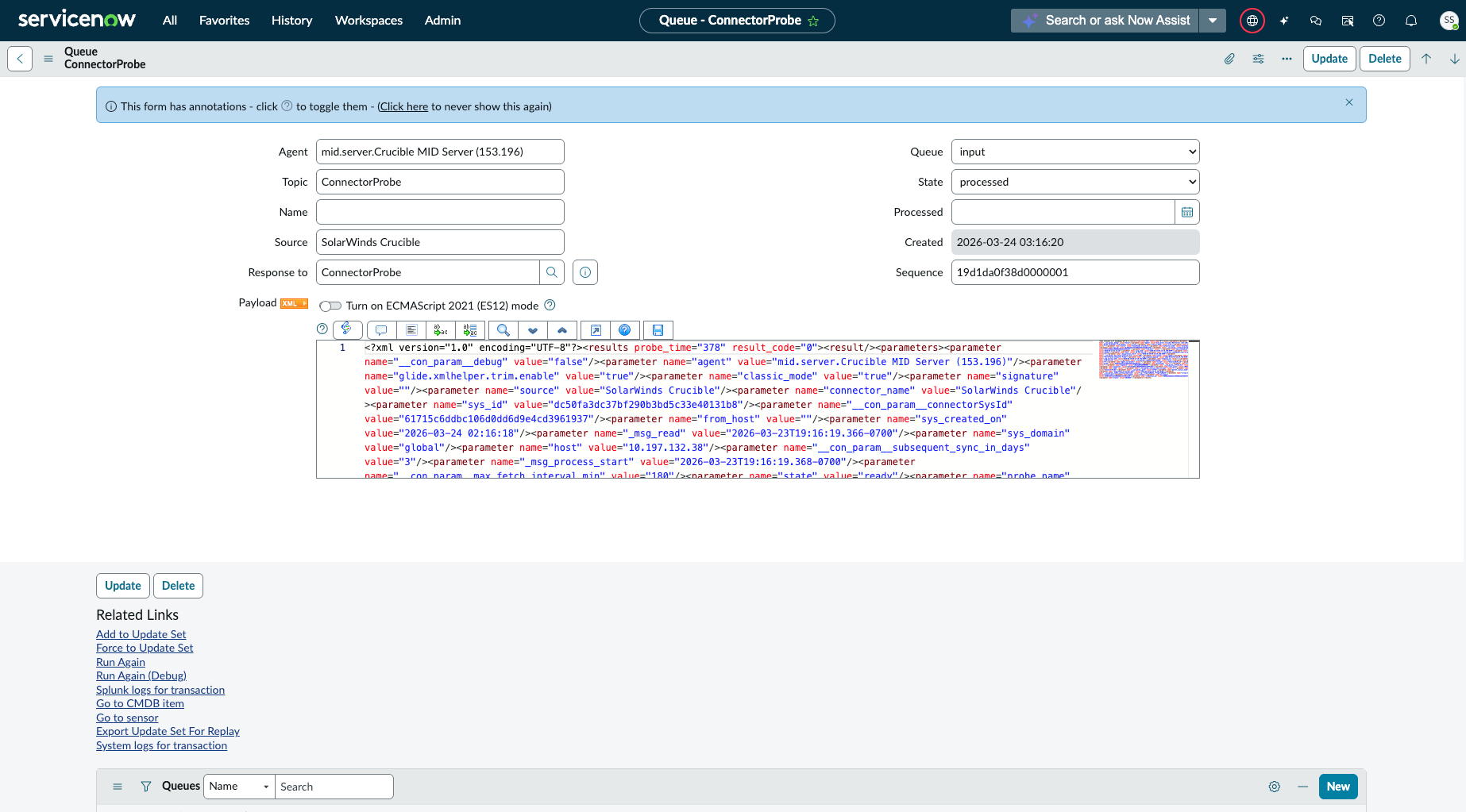Viewport: 1466px width, 812px height.
Task: Click the Sequence input field
Action: pos(1075,272)
